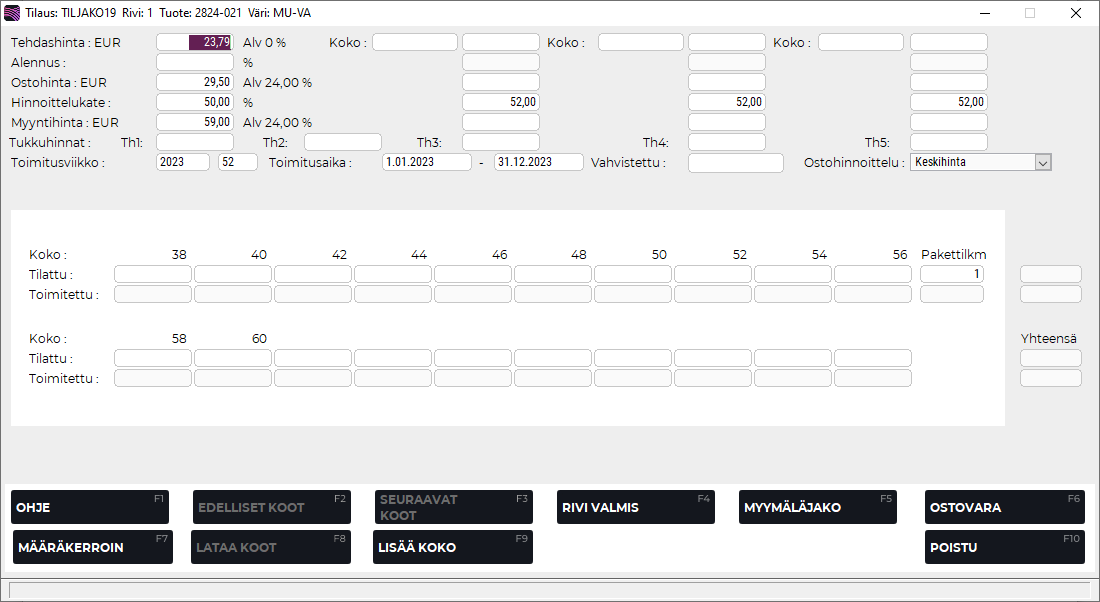Select the Pakettilkm quantity field
The image size is (1100, 602).
click(951, 274)
